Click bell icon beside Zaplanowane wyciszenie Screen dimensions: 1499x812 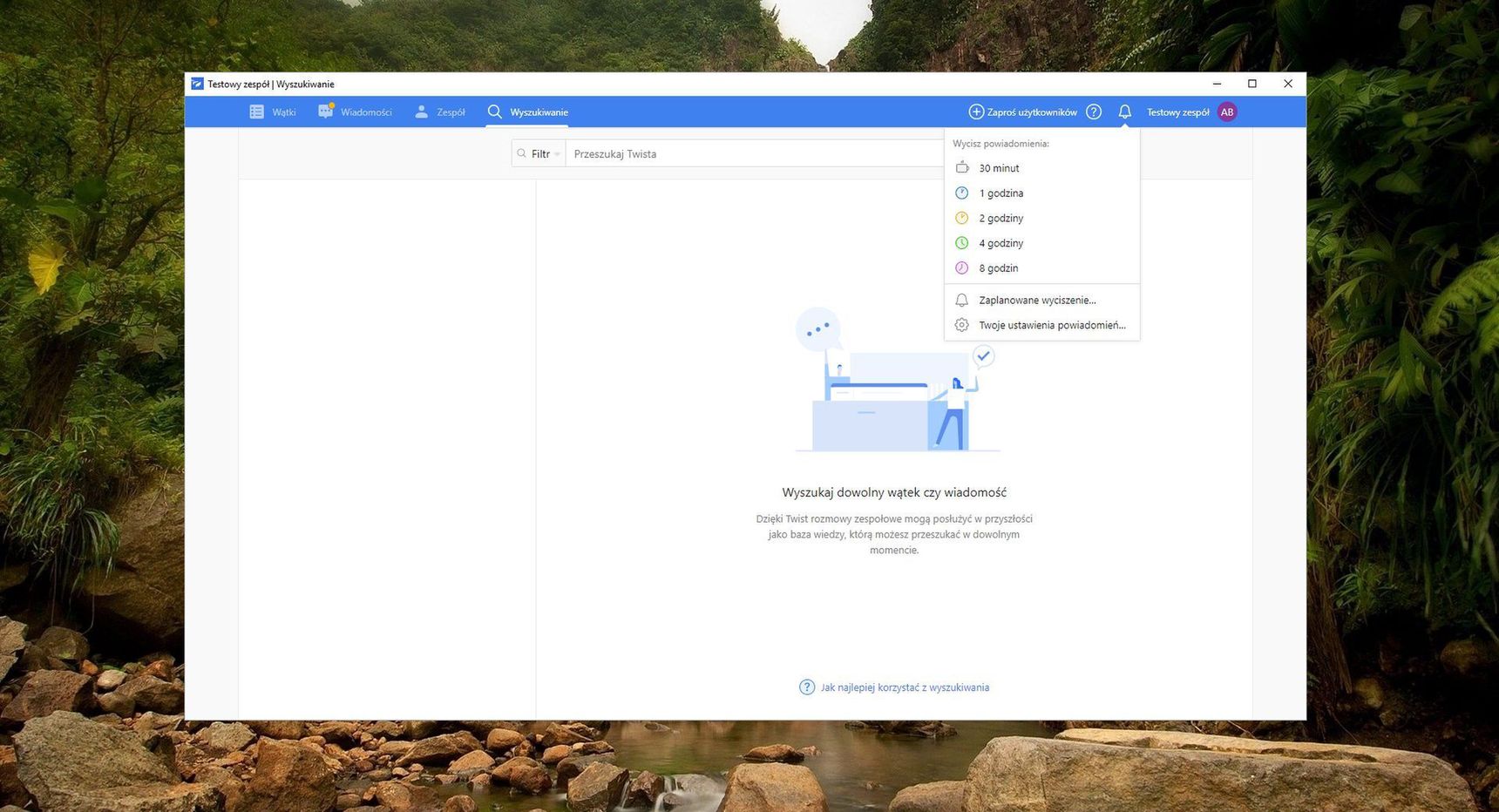962,300
